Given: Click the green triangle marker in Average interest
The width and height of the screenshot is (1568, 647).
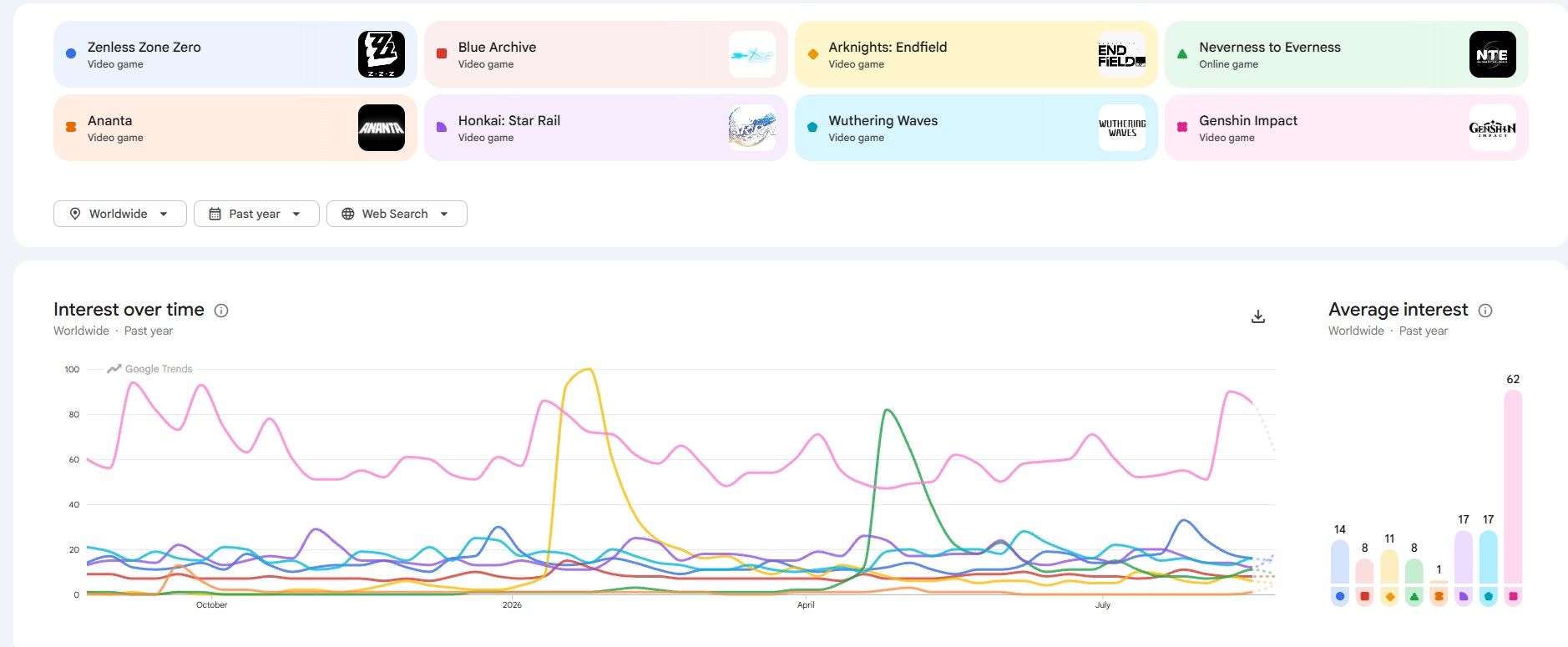Looking at the screenshot, I should click(x=1414, y=596).
